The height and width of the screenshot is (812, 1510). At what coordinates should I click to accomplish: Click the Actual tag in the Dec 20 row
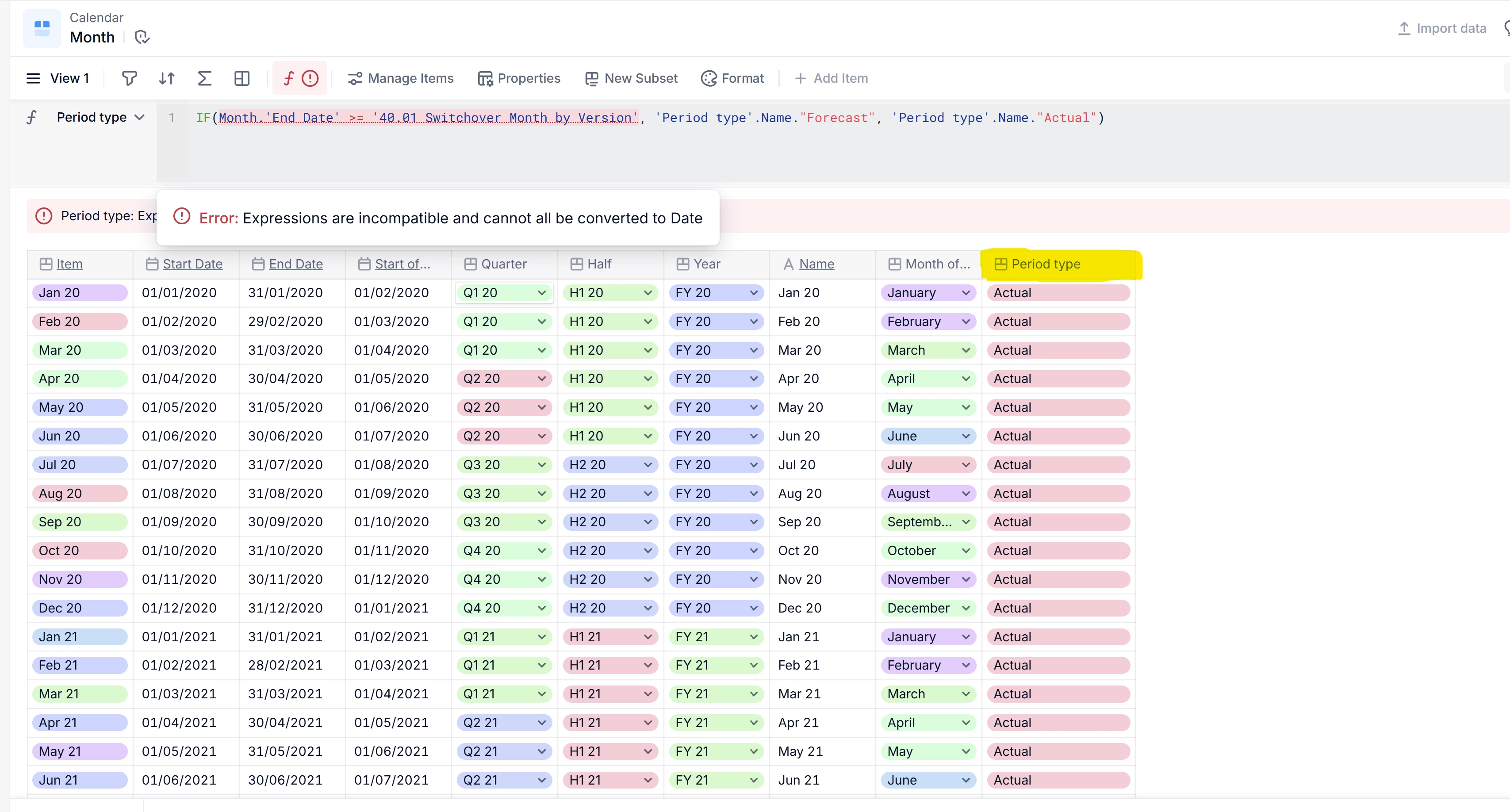coord(1012,608)
